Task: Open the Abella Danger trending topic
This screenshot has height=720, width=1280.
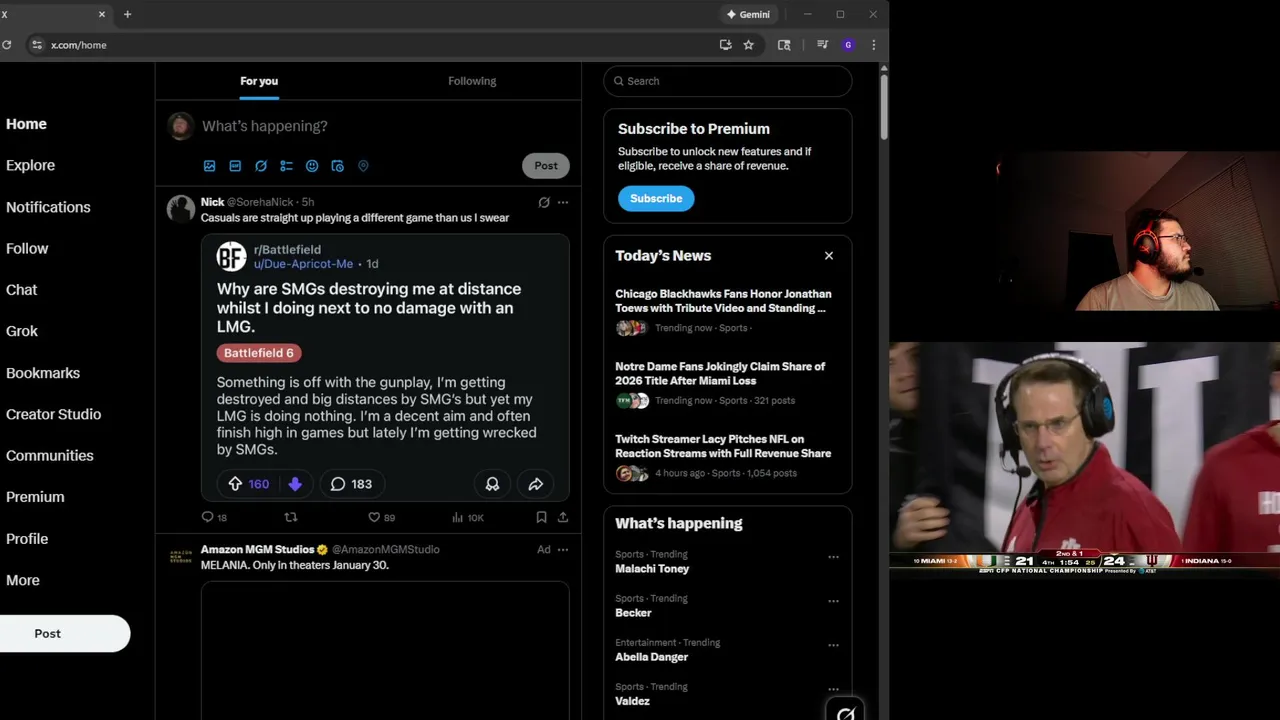Action: [x=651, y=657]
